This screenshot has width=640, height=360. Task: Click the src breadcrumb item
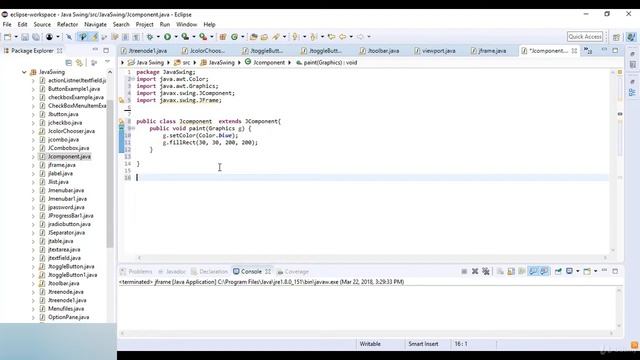coord(182,62)
